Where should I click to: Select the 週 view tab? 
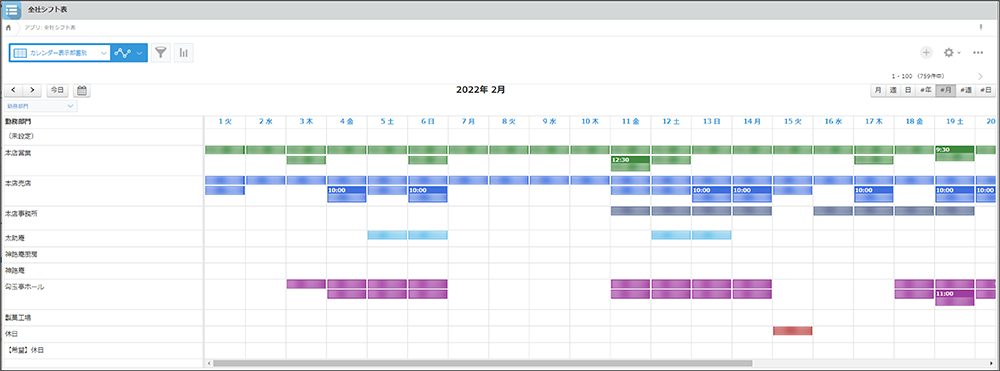click(x=893, y=91)
